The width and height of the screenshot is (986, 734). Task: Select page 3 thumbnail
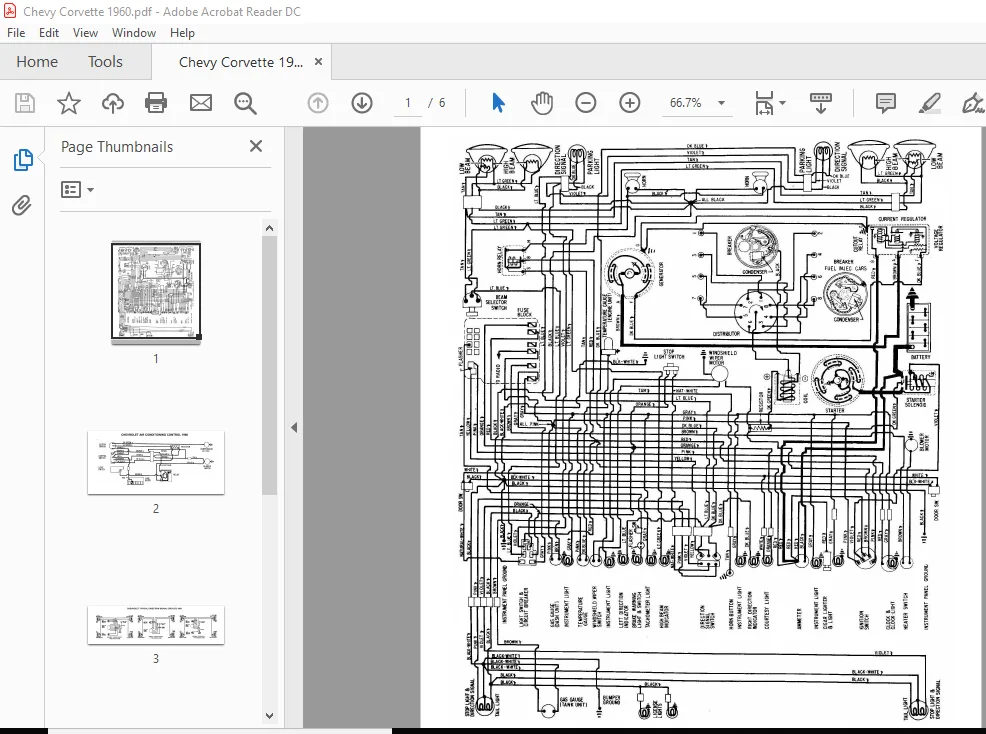click(156, 625)
